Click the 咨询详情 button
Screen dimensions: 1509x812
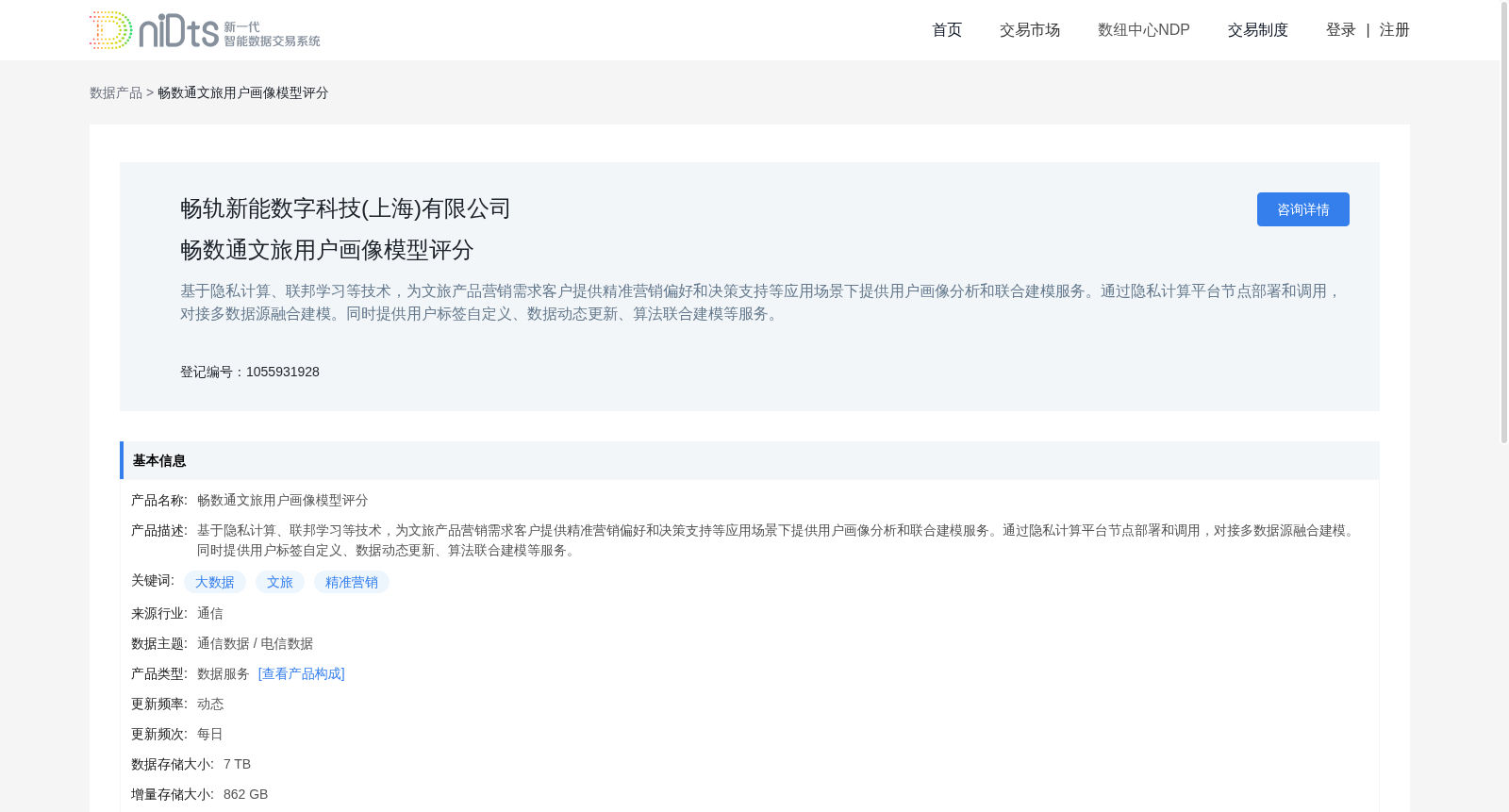1303,209
